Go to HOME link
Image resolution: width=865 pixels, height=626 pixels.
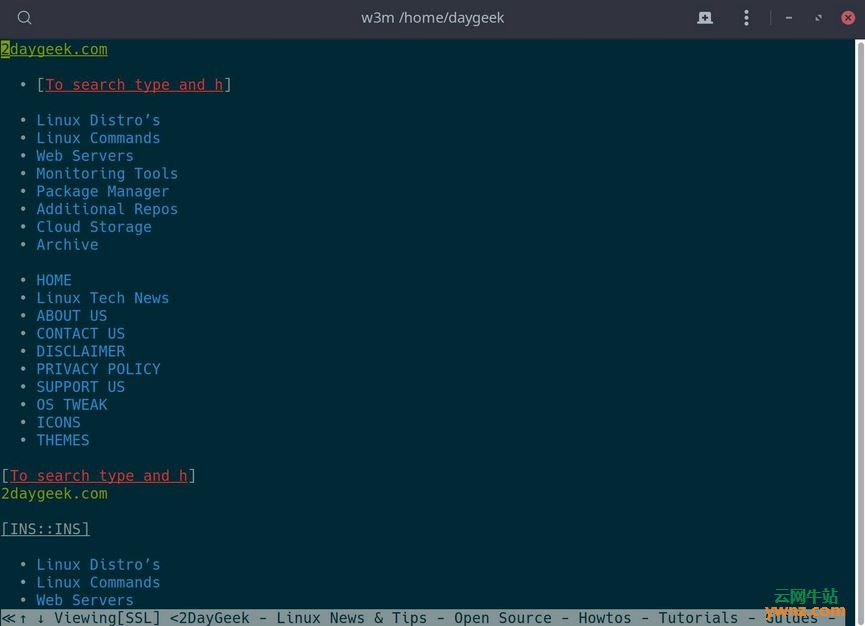coord(54,280)
